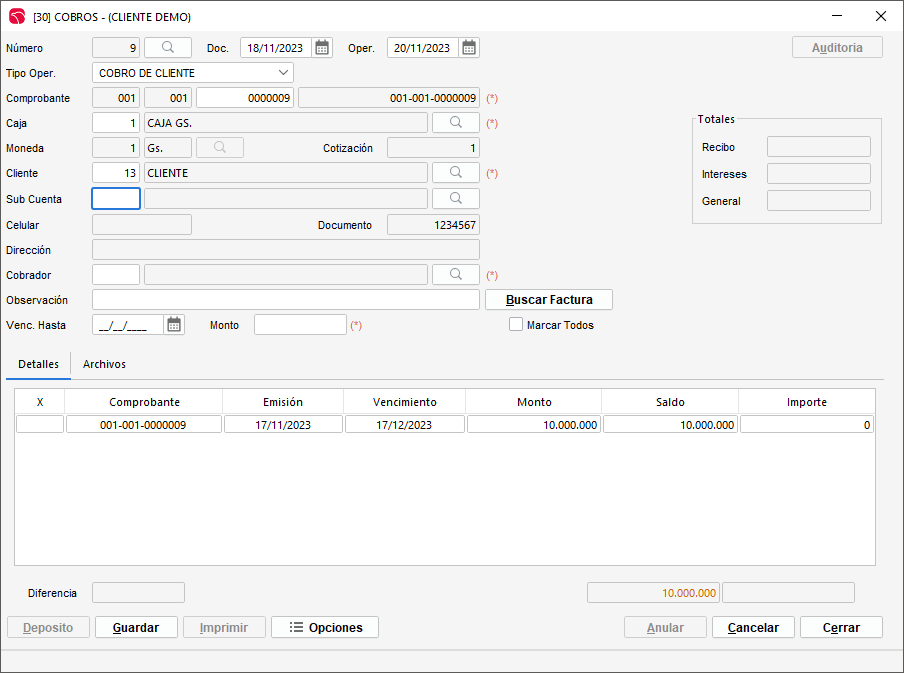Screen dimensions: 904x673
Task: Click the search icon next to Número
Action: click(x=168, y=47)
